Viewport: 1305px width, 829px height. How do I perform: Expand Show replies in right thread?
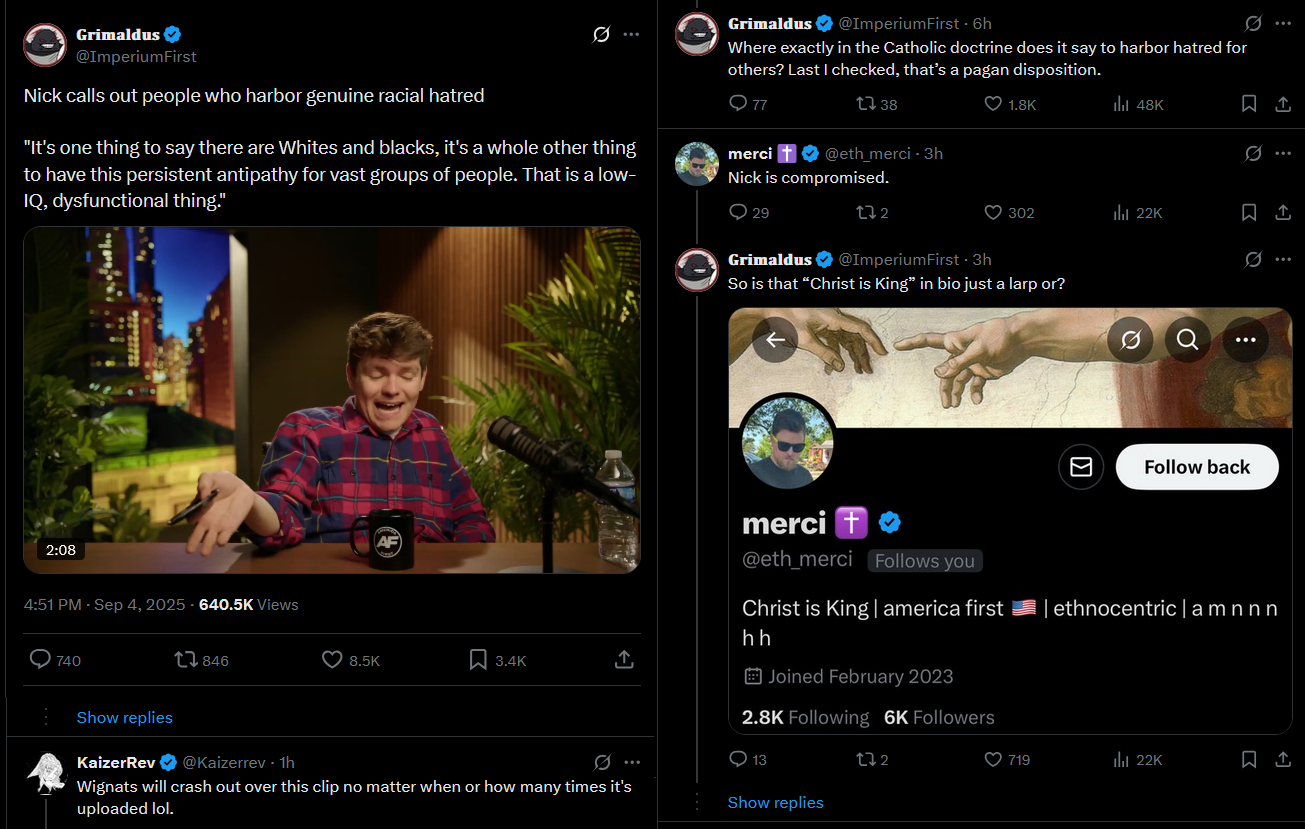[775, 802]
